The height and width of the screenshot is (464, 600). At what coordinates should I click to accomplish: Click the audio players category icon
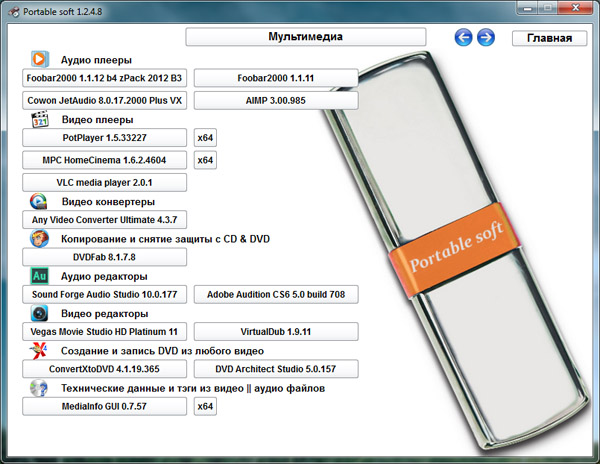pos(40,60)
